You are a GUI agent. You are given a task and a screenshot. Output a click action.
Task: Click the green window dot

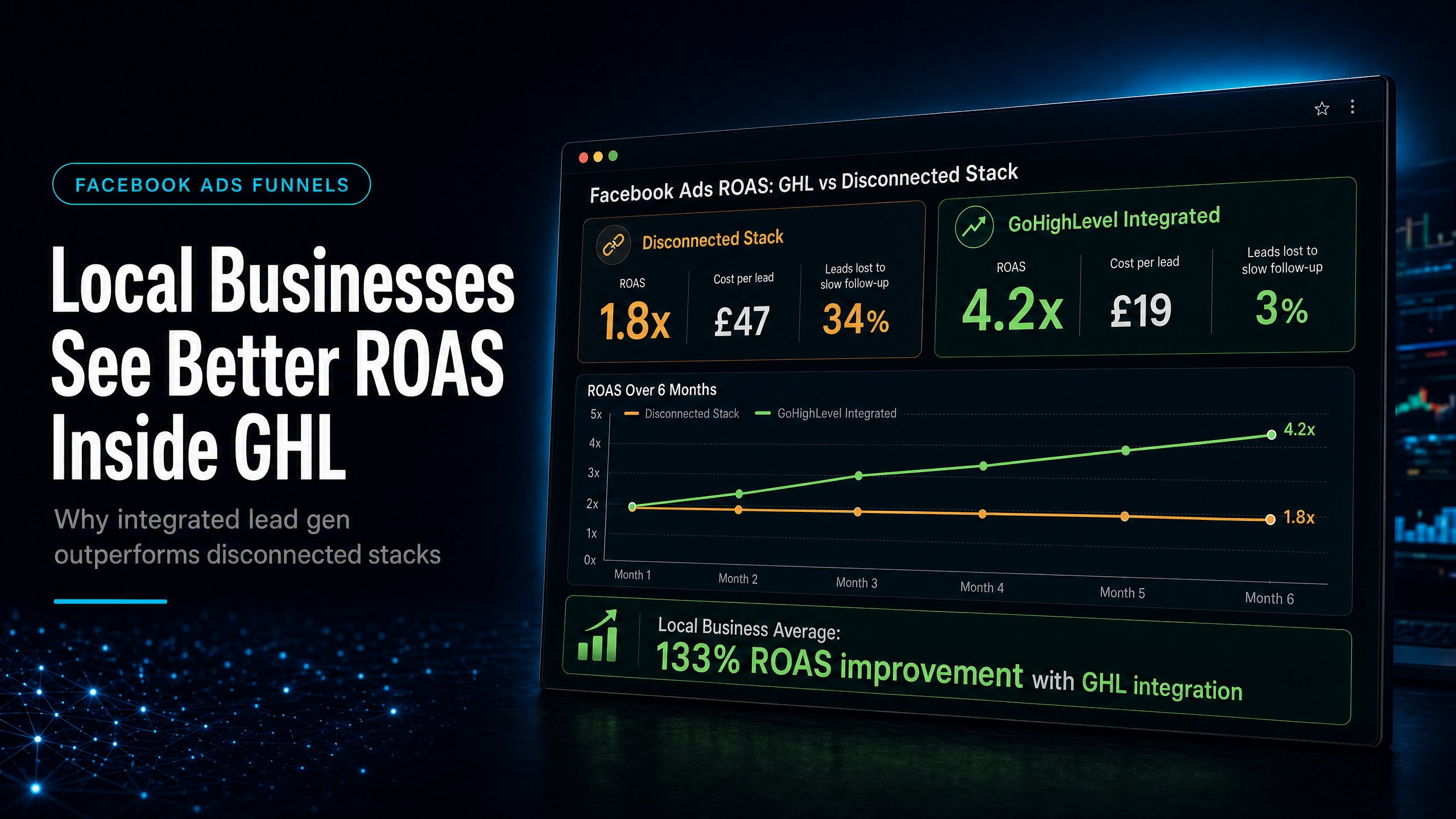(613, 155)
